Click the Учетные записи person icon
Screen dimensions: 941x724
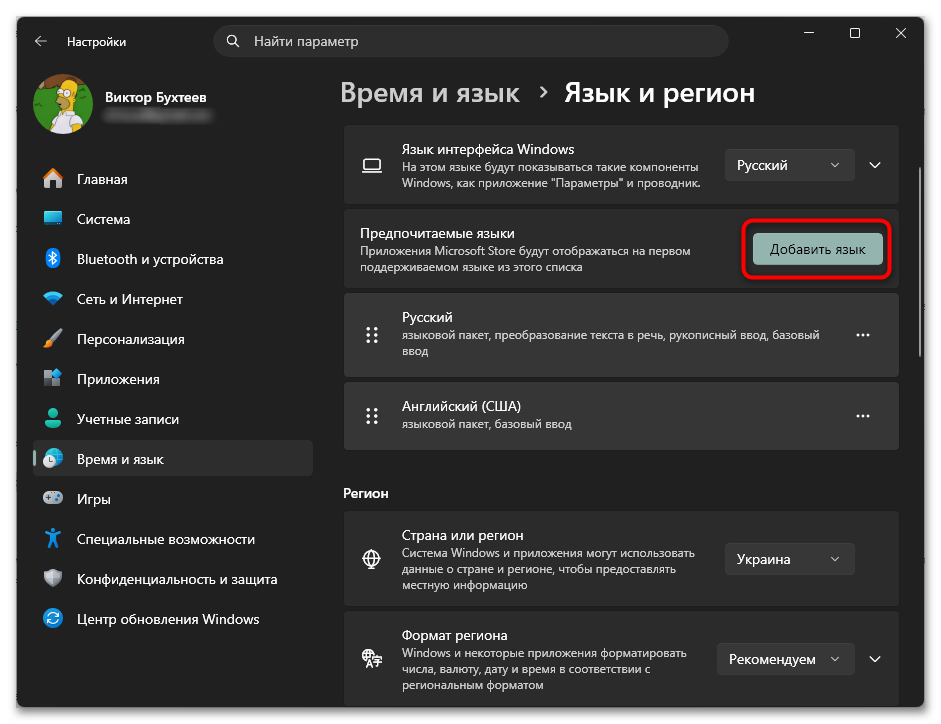tap(53, 418)
